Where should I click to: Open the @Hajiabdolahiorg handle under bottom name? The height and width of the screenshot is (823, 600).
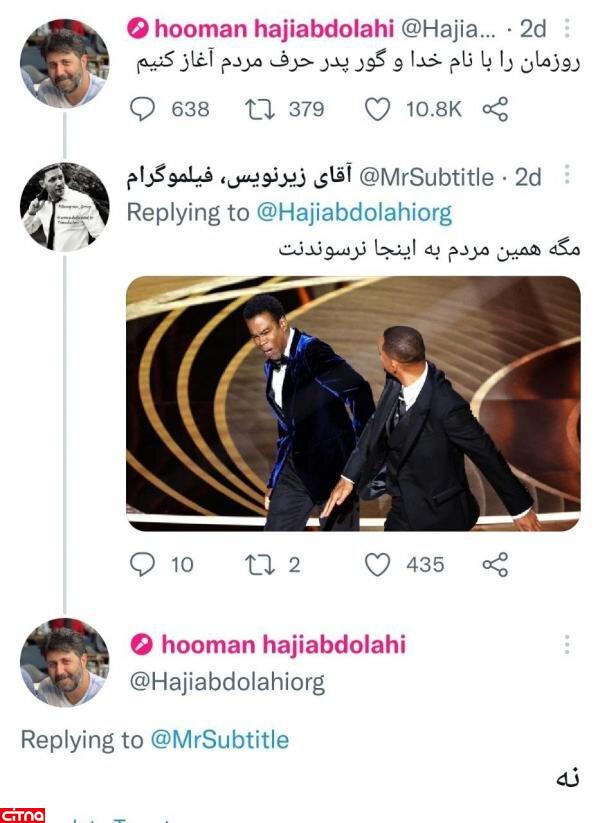point(228,682)
